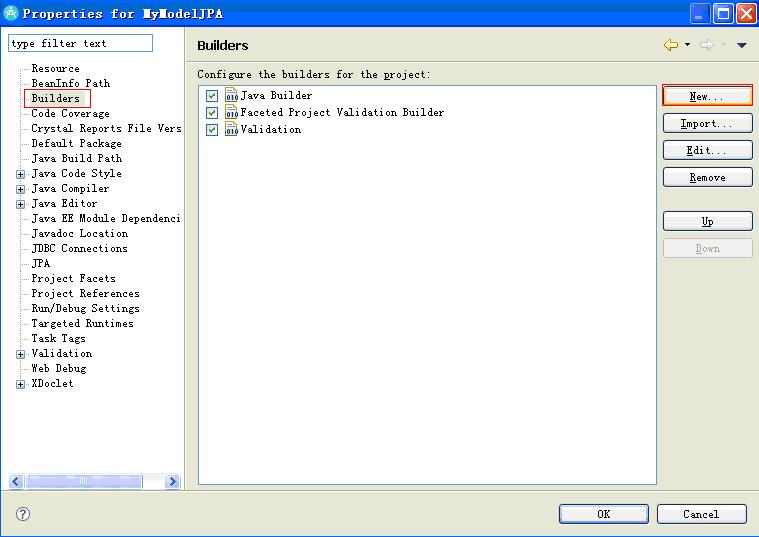Click the tree horizontal scrollbar thumb
The width and height of the screenshot is (759, 537).
tap(83, 481)
